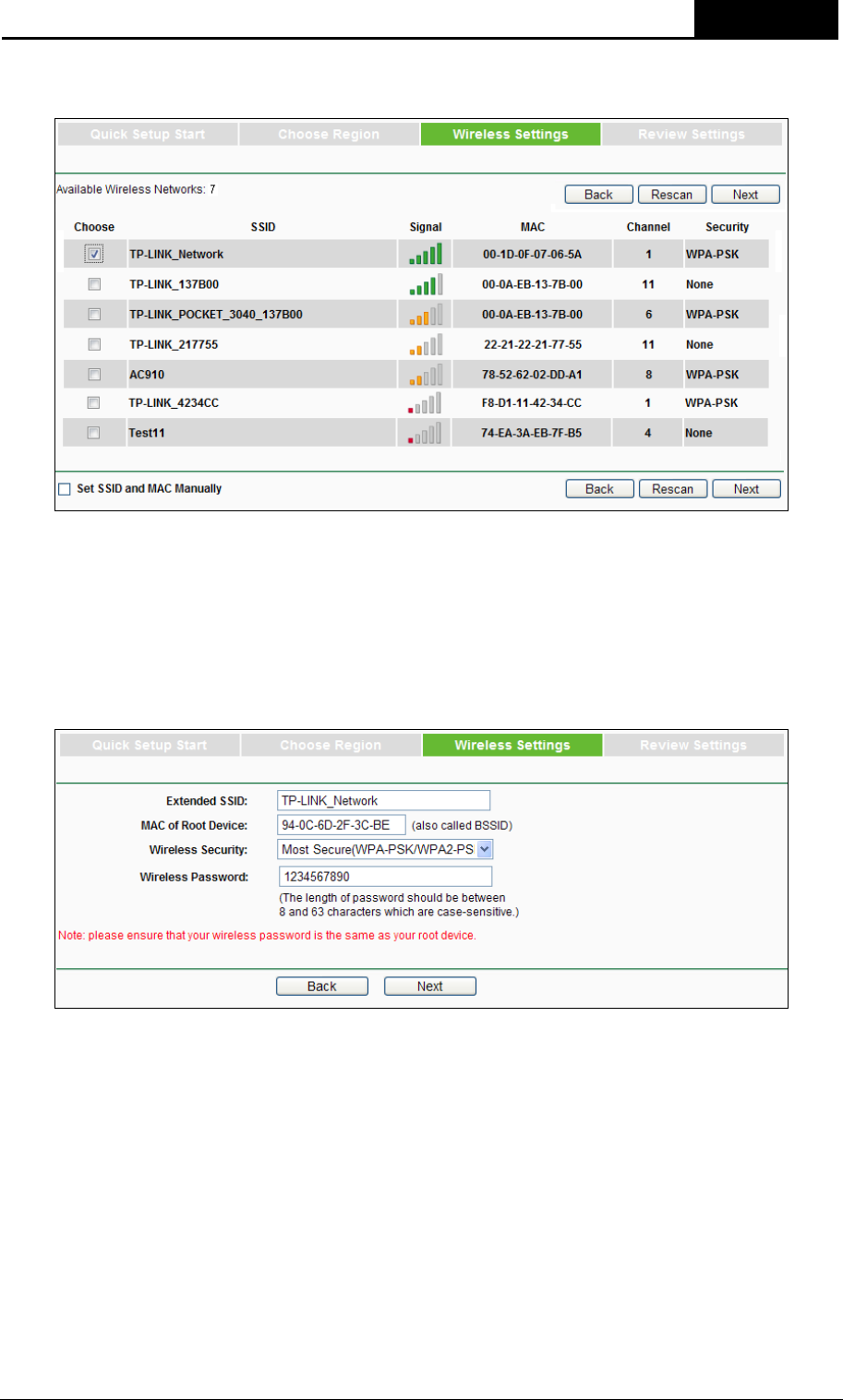The image size is (843, 1400).
Task: Click Back button below the network list
Action: tap(600, 489)
